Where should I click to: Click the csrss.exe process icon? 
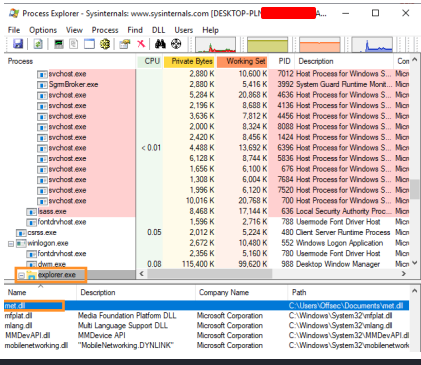[21, 233]
